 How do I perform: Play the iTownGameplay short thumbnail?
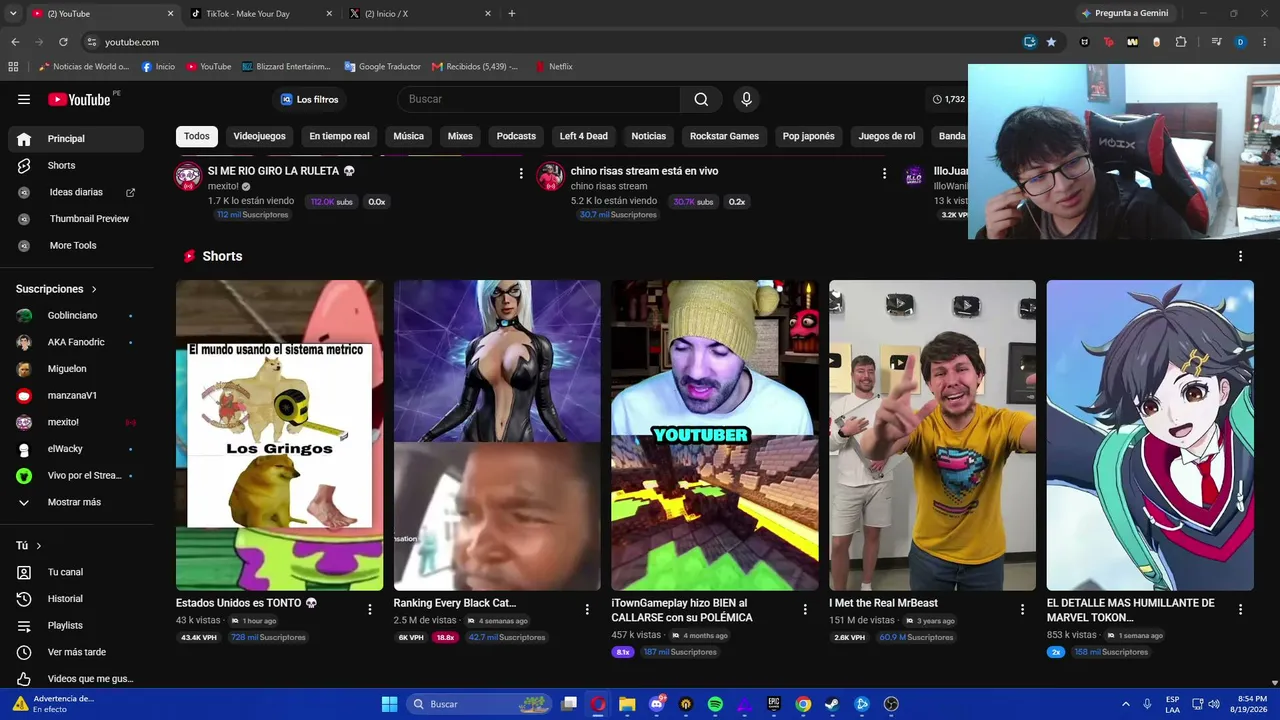(x=715, y=435)
